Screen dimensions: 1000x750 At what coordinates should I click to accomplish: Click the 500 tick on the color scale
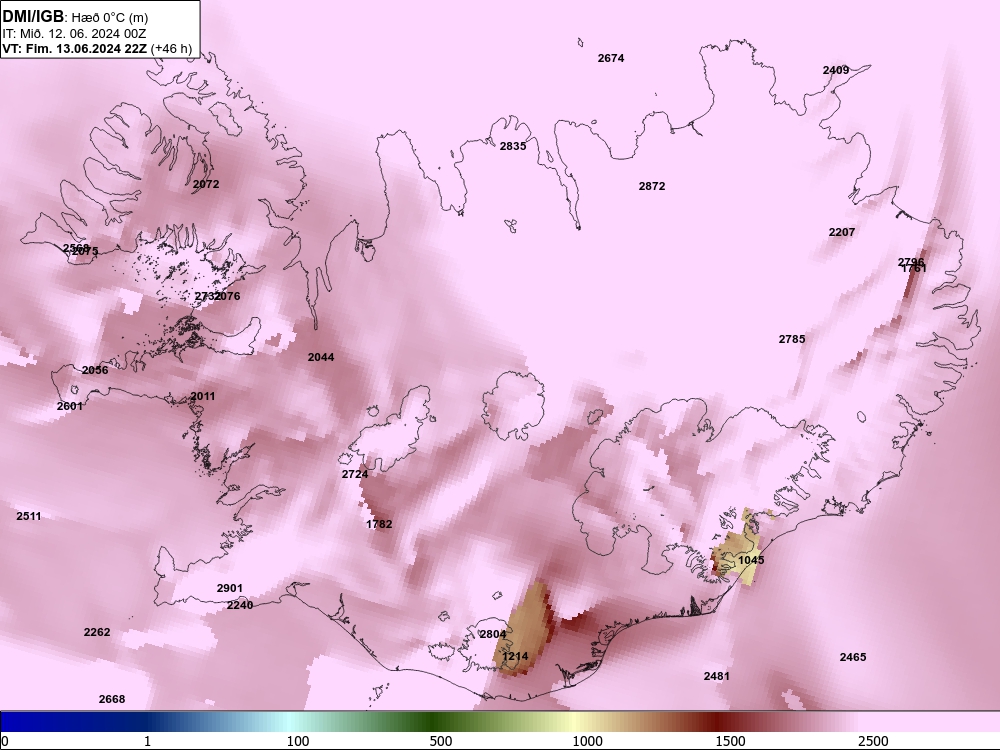(441, 741)
